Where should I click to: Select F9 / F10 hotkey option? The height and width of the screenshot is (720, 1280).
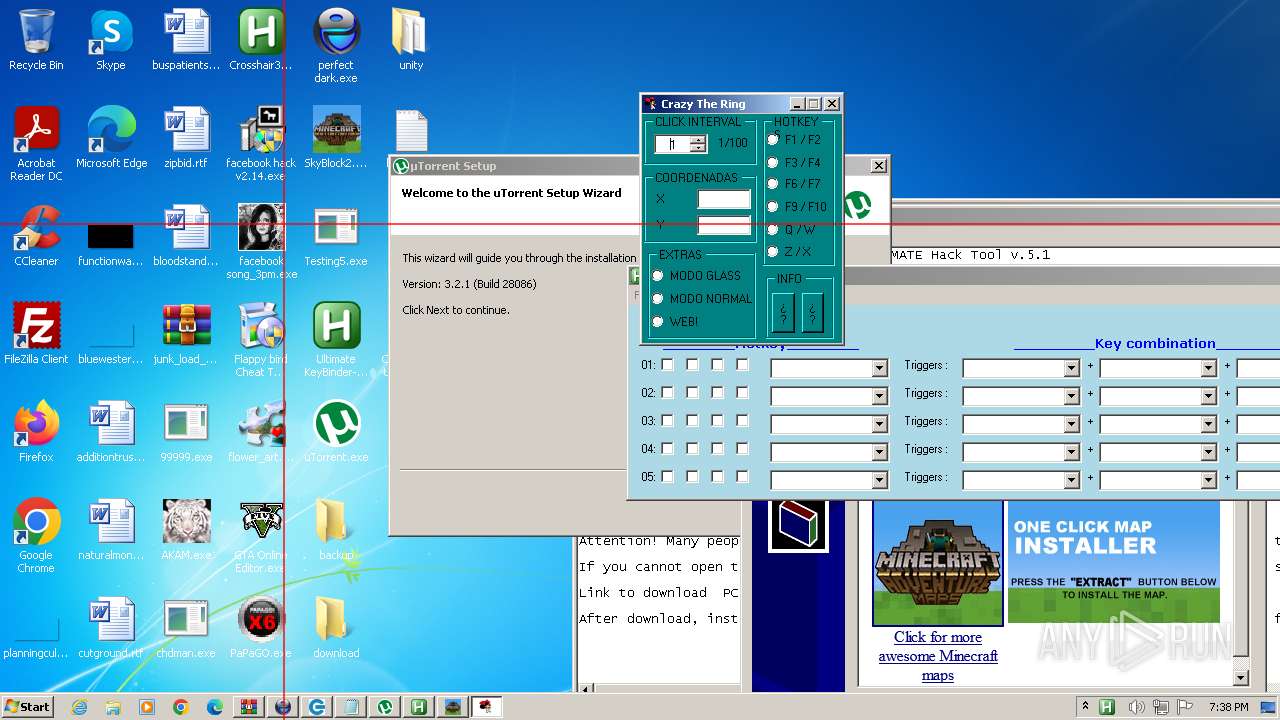coord(773,207)
